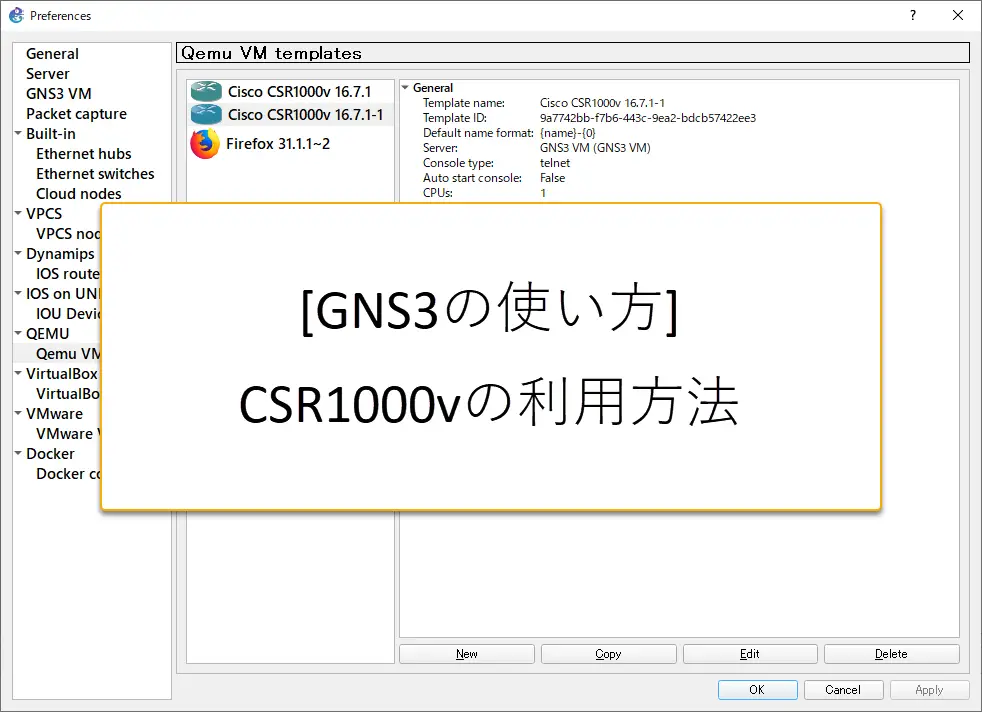This screenshot has width=982, height=712.
Task: Click the Console type value telnet
Action: [555, 163]
